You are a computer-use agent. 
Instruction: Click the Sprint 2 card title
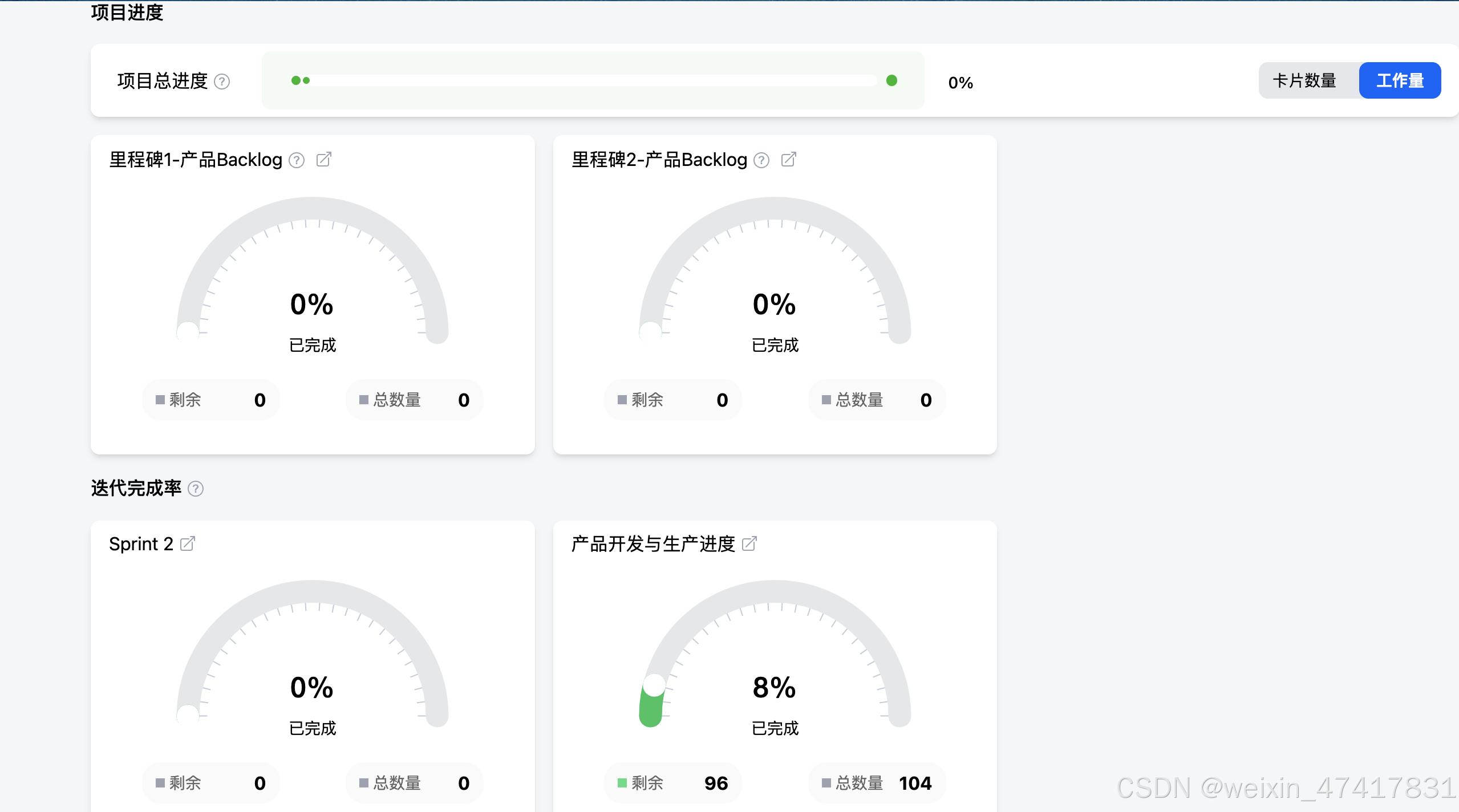141,544
